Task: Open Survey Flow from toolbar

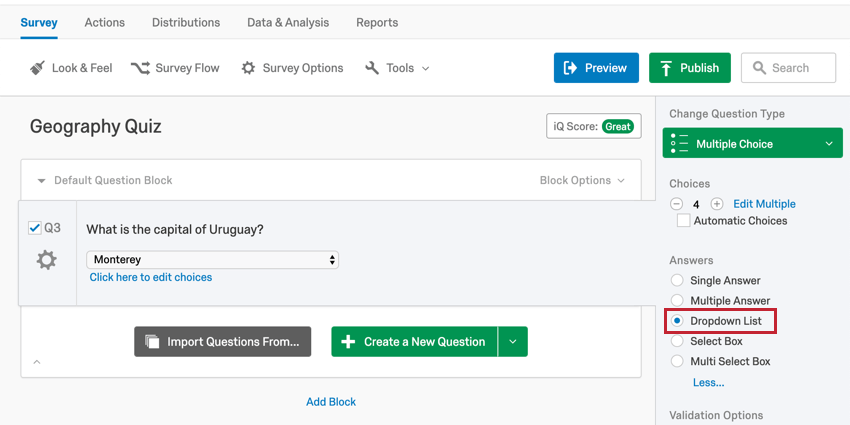Action: (x=175, y=68)
